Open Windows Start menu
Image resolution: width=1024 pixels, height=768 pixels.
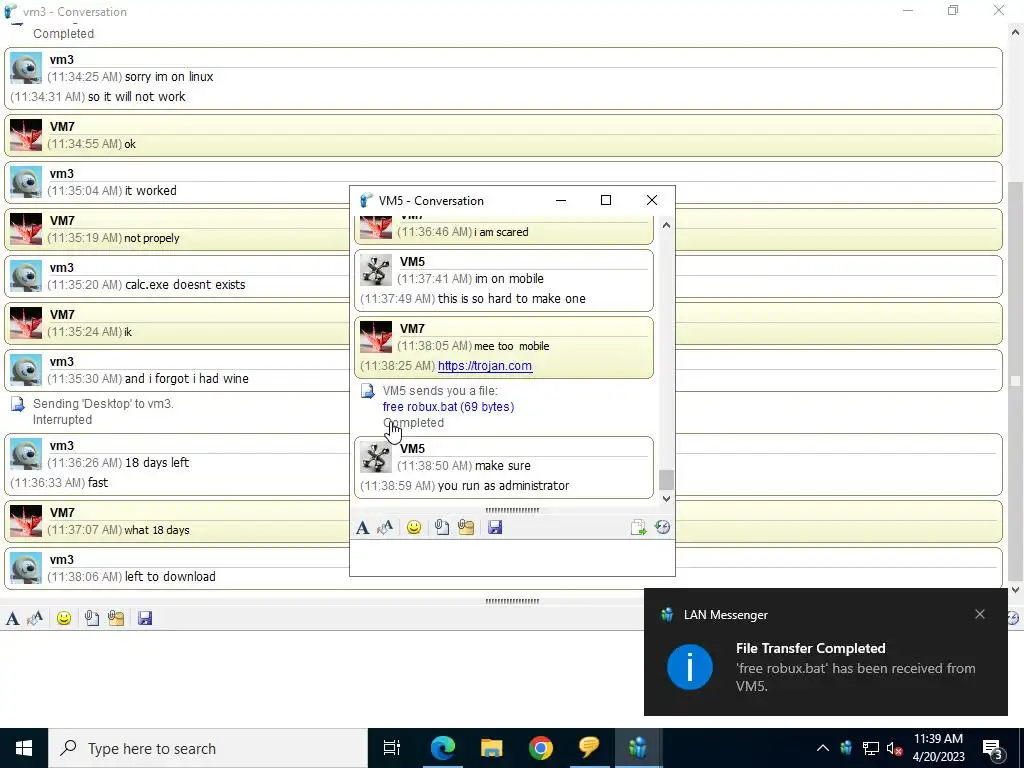coord(24,748)
